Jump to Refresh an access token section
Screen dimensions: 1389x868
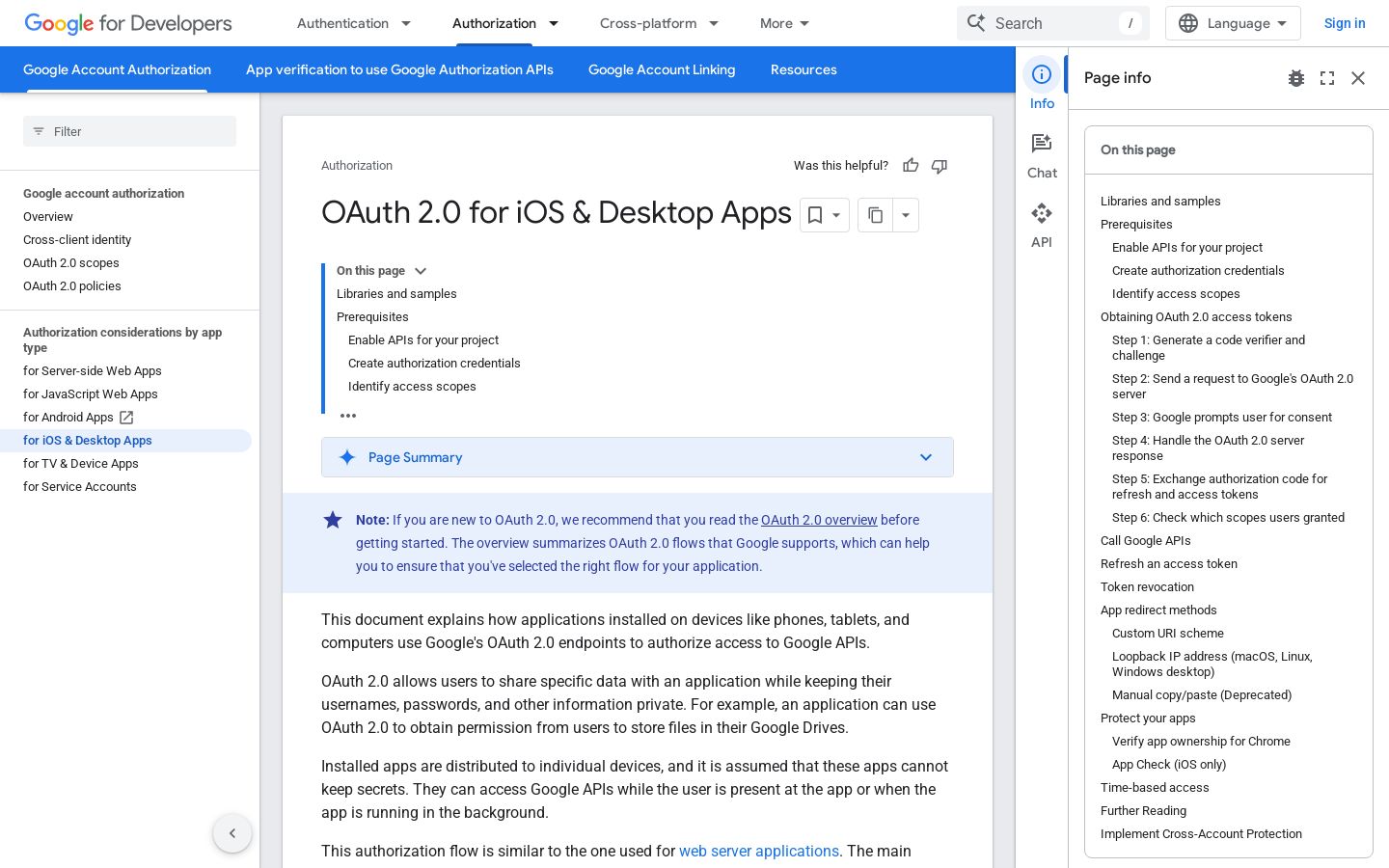click(1169, 564)
